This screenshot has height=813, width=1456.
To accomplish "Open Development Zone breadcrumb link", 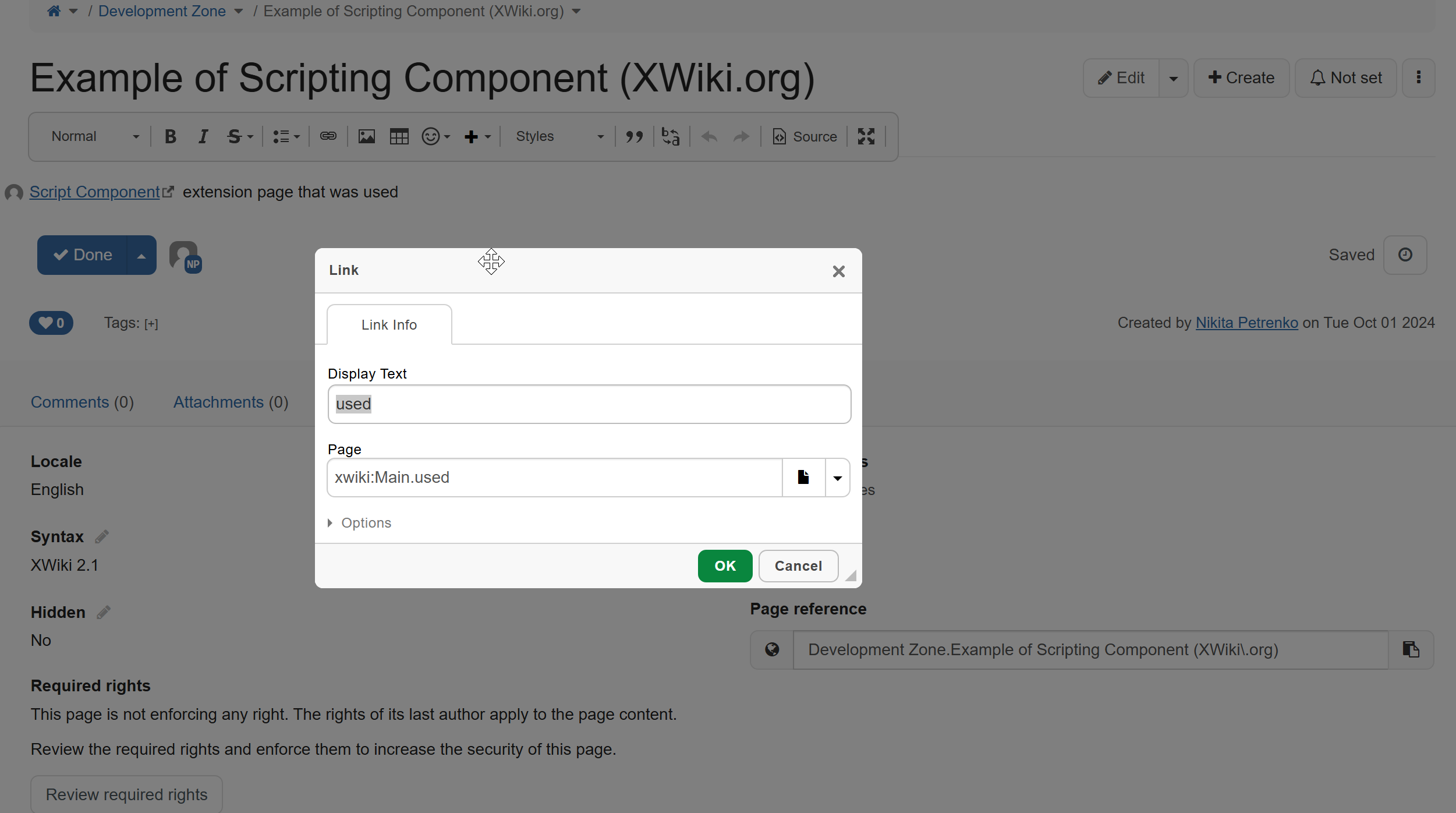I will 162,11.
